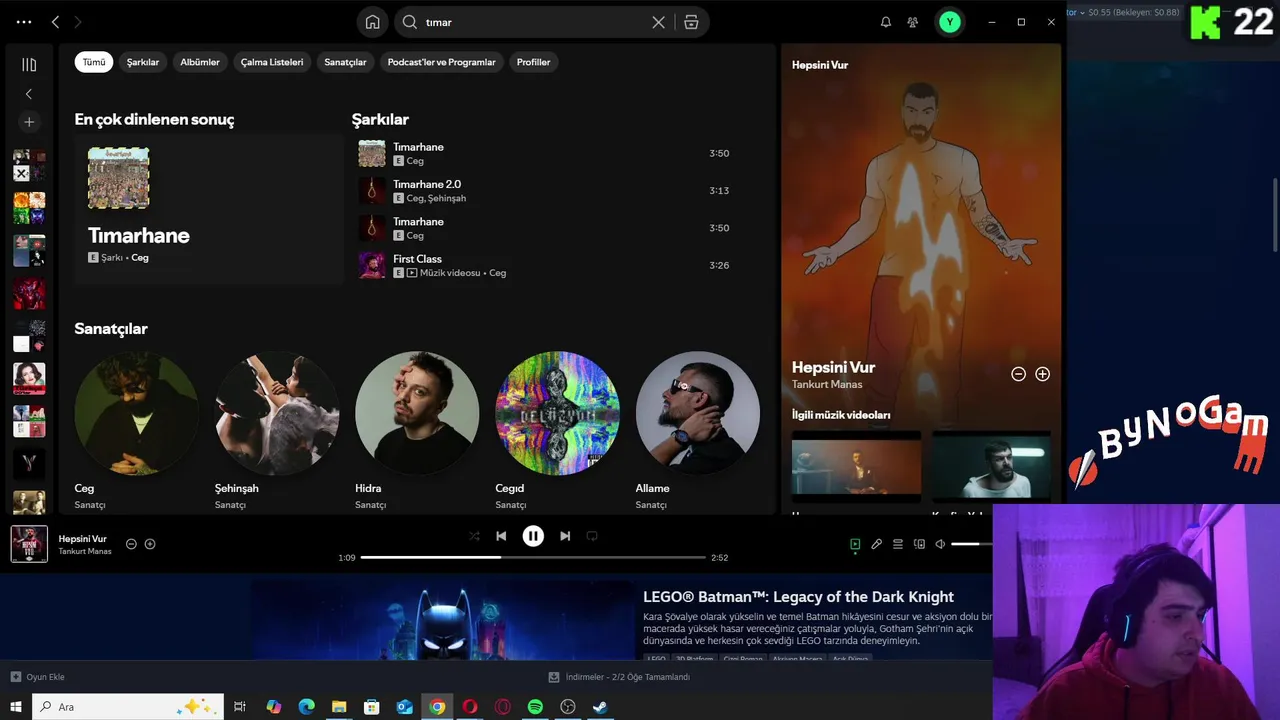Toggle Now Playing view icon
The height and width of the screenshot is (720, 1280).
tap(855, 544)
